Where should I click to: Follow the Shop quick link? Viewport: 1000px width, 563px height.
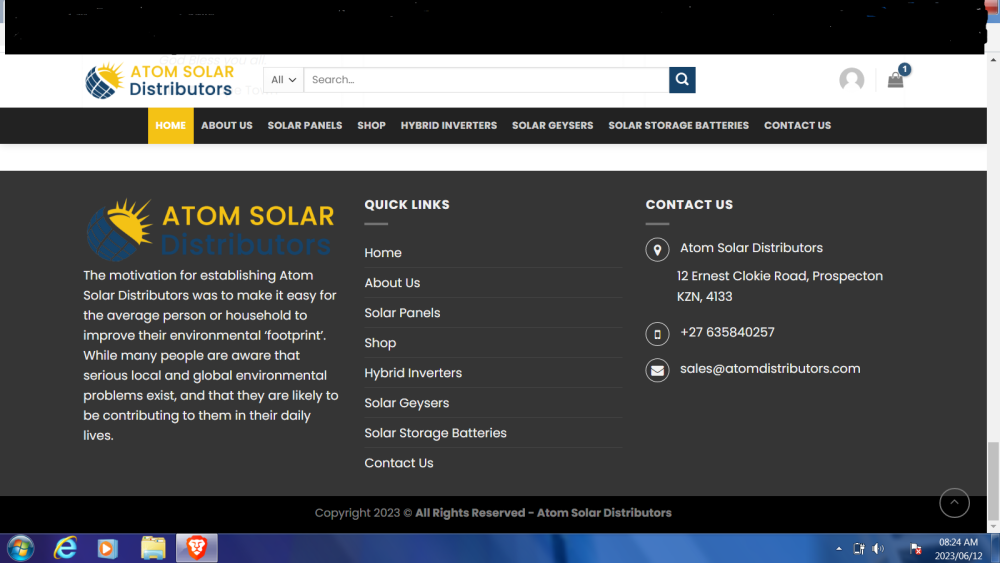coord(380,343)
